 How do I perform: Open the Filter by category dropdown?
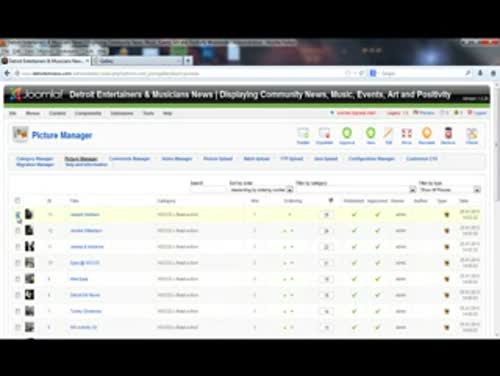(x=356, y=190)
